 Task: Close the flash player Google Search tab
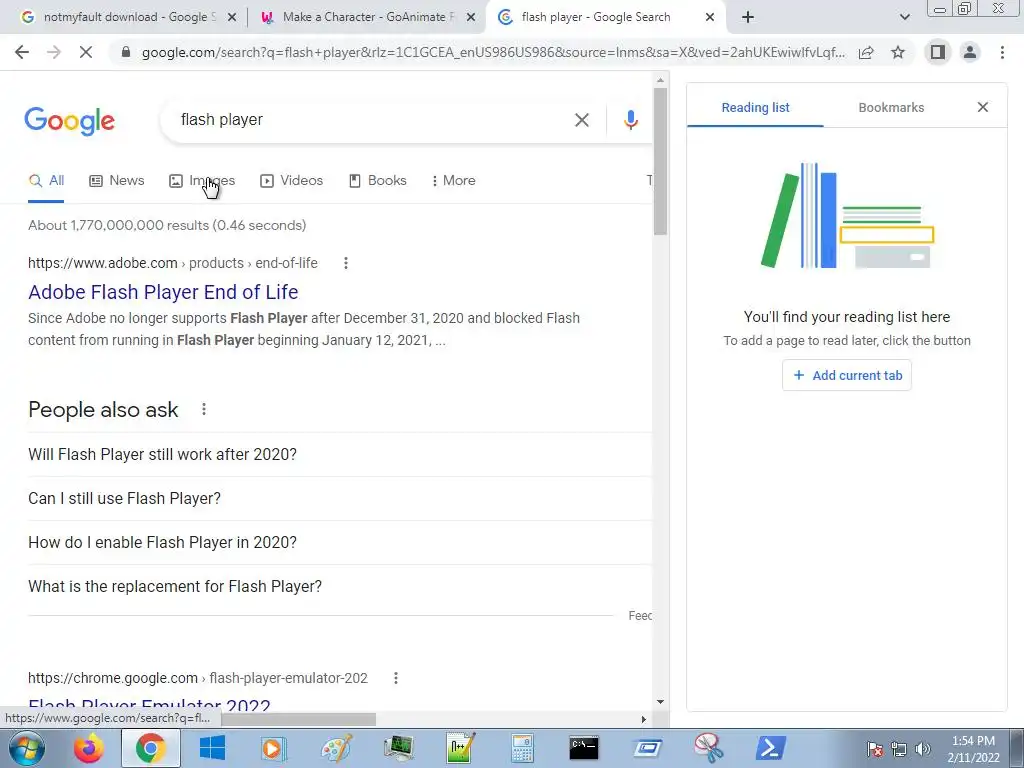point(710,17)
